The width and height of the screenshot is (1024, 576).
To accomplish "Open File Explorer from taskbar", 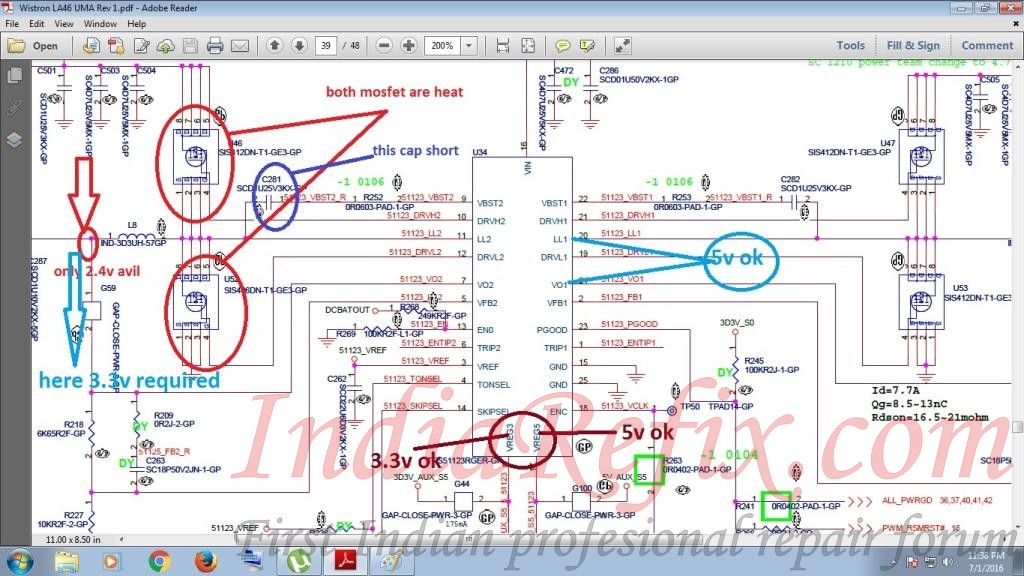I will pos(67,561).
